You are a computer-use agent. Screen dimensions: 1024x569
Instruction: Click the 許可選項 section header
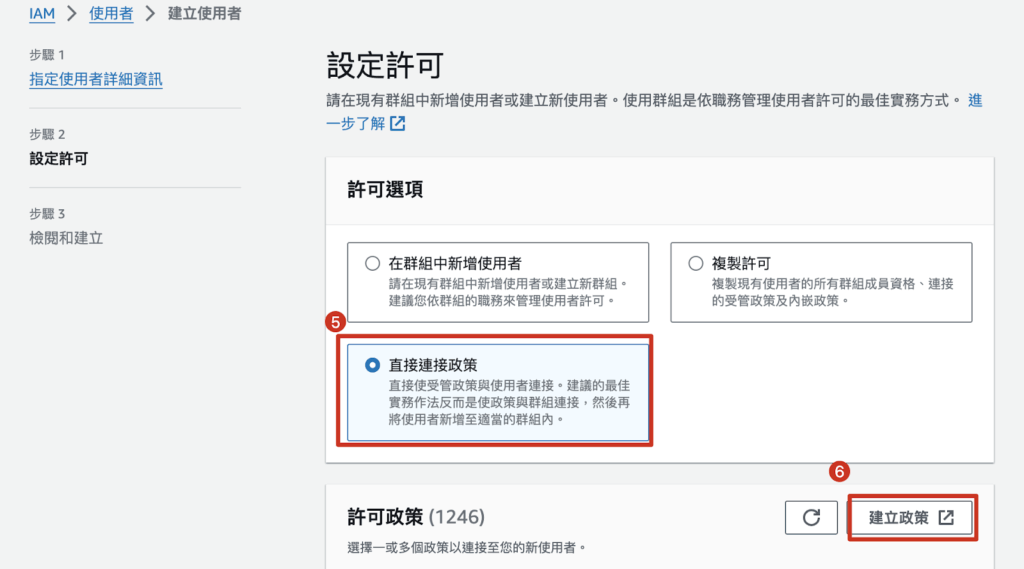(x=385, y=190)
